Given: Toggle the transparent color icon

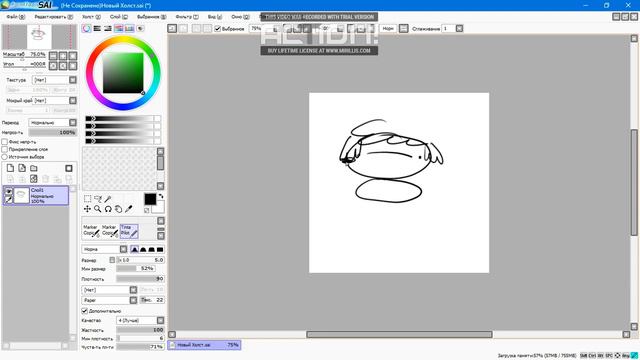Looking at the screenshot, I should (147, 210).
